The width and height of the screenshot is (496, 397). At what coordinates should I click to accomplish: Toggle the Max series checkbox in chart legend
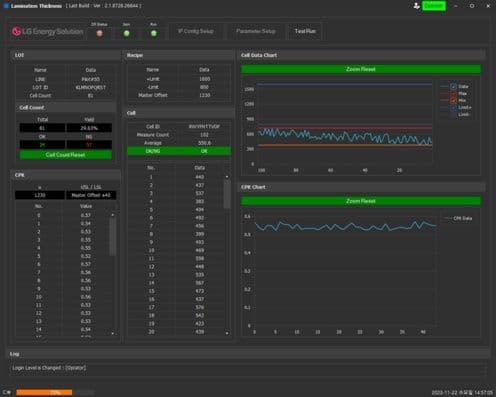point(453,93)
